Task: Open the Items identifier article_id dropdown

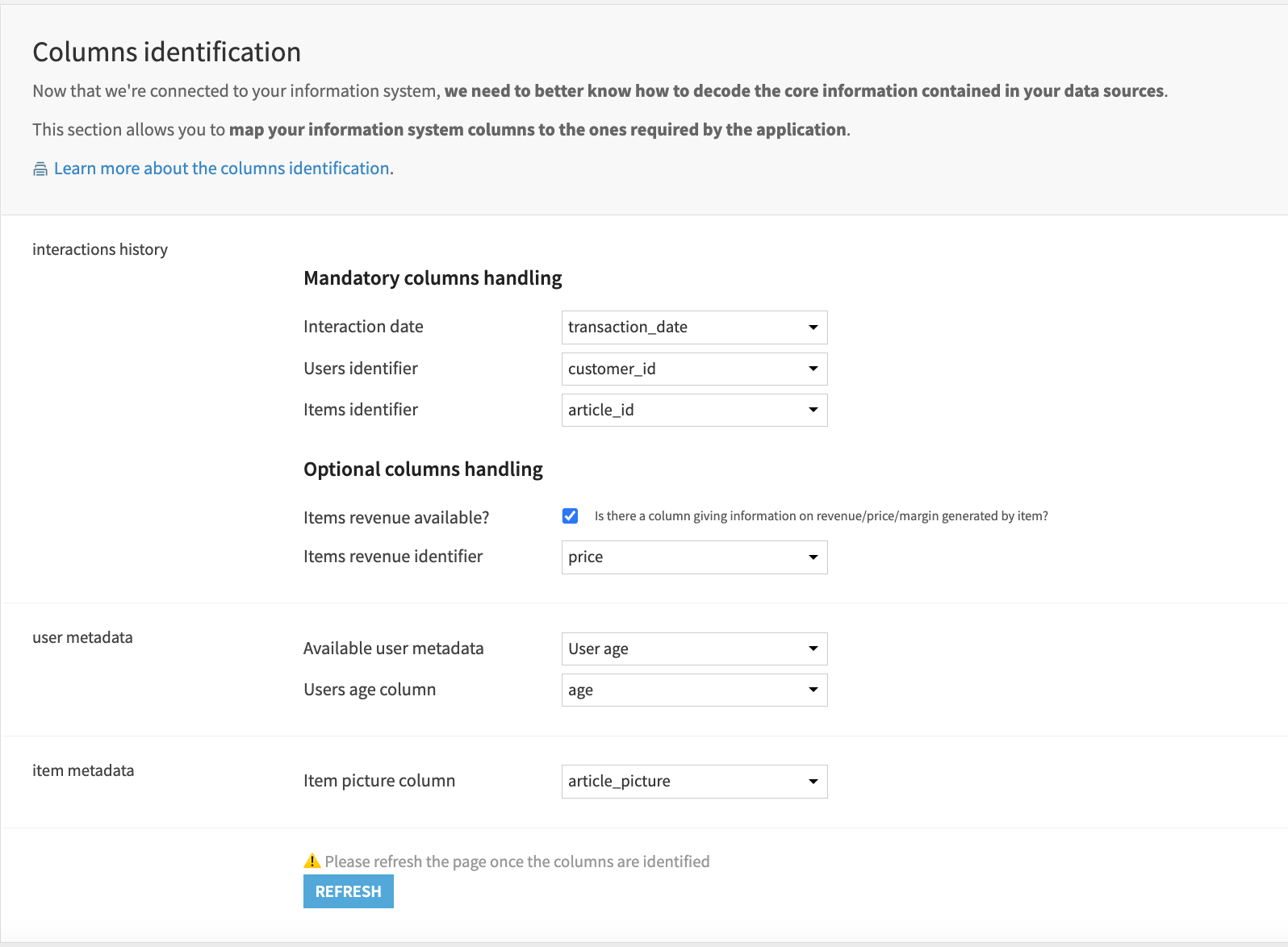Action: point(694,411)
